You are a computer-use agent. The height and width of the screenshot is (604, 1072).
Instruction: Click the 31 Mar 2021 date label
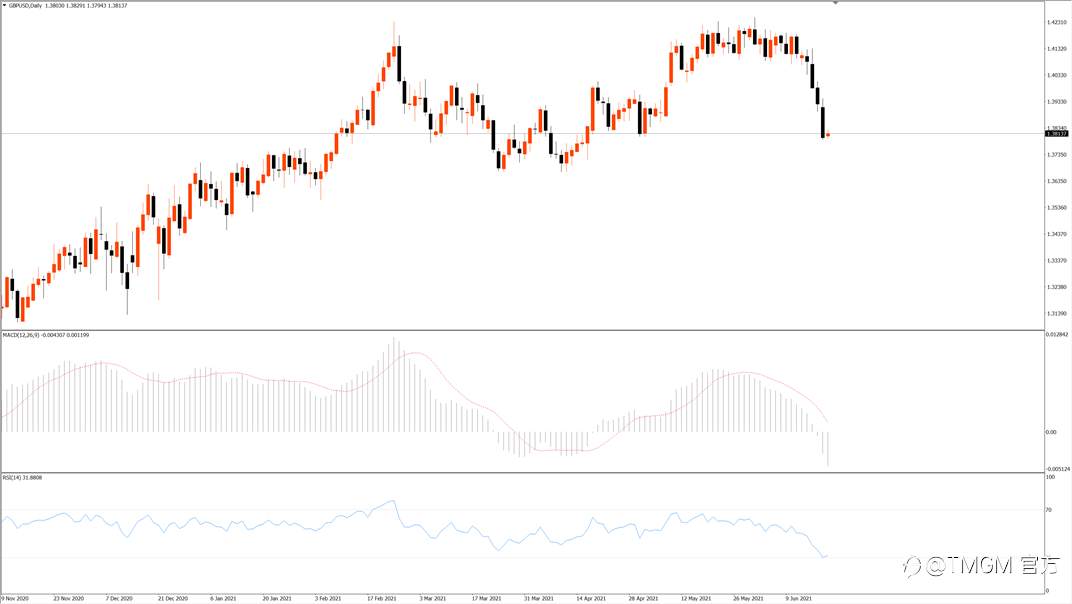(x=539, y=599)
